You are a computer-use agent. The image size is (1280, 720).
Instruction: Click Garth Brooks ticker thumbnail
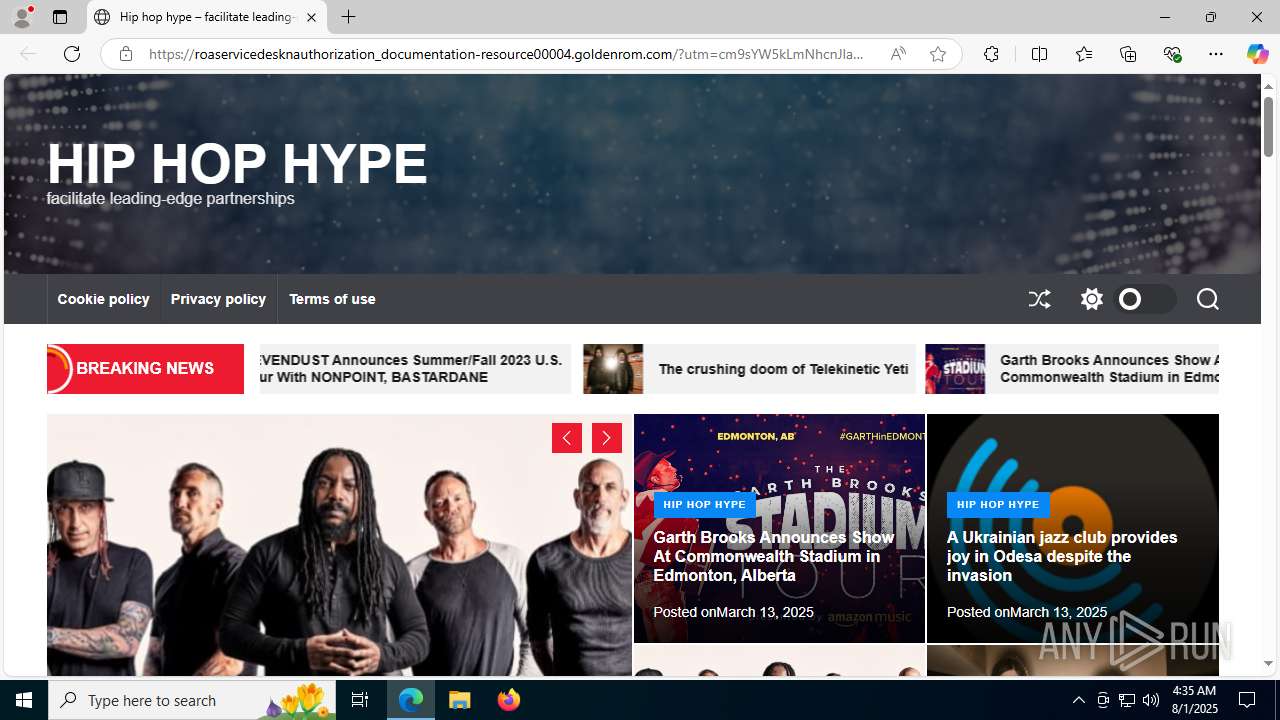coord(955,369)
